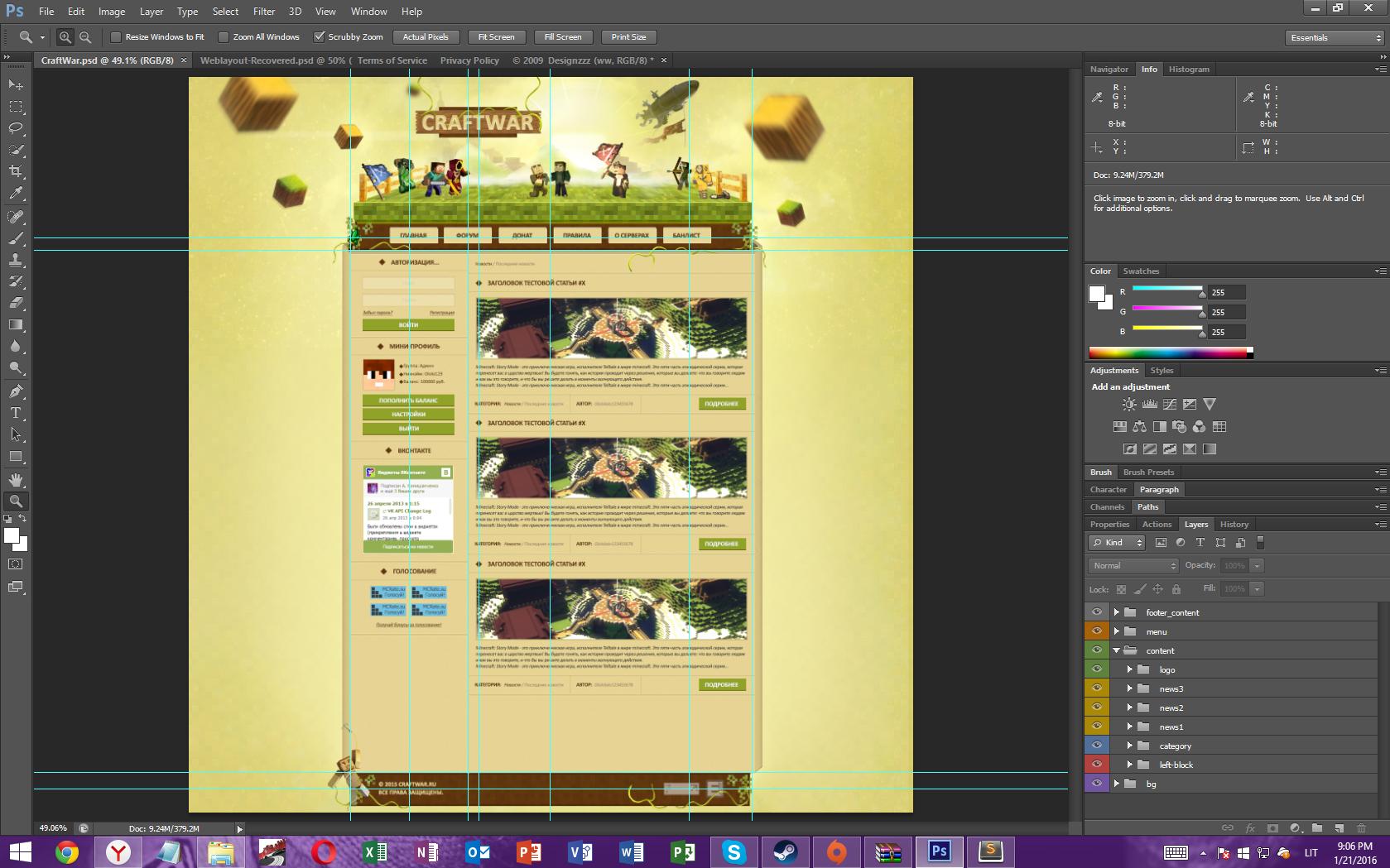Image resolution: width=1390 pixels, height=868 pixels.
Task: Select the Rectangular Marquee tool
Action: [x=16, y=107]
